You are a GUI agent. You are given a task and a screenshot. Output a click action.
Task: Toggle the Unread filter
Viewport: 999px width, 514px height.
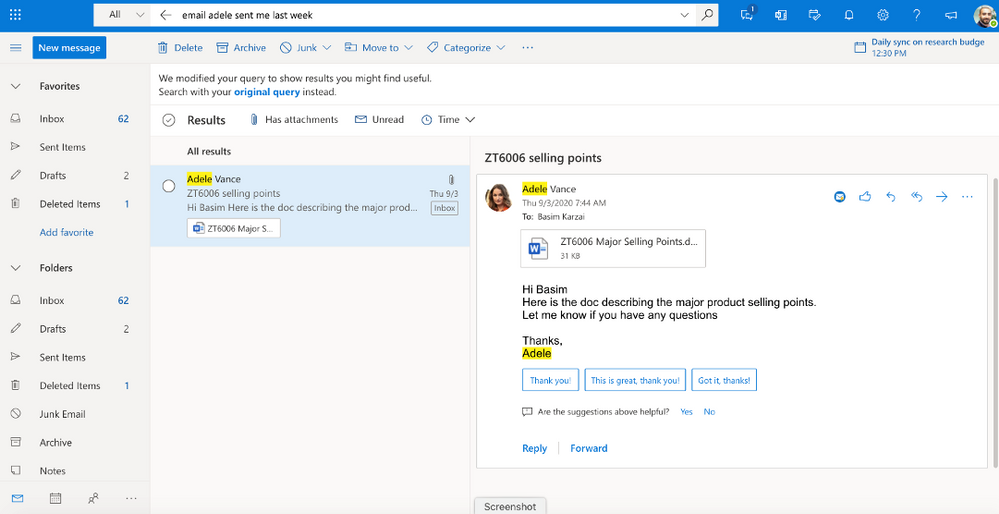[379, 120]
